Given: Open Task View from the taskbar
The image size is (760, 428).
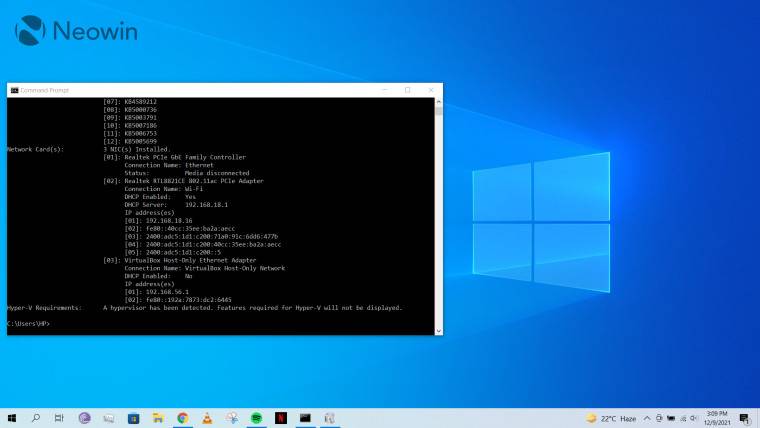Looking at the screenshot, I should coord(60,418).
